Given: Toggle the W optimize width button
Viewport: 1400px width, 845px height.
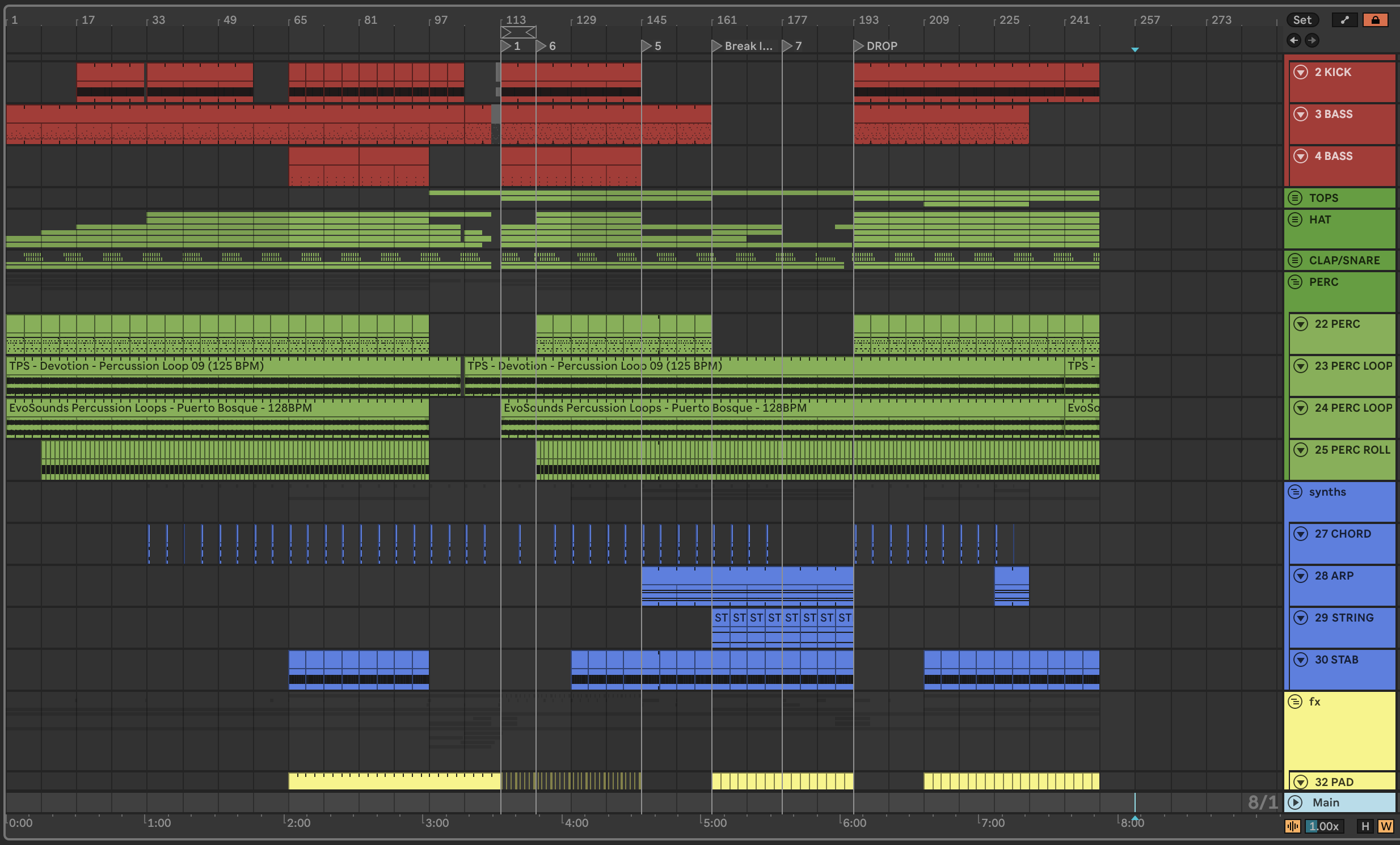Looking at the screenshot, I should (x=1385, y=826).
